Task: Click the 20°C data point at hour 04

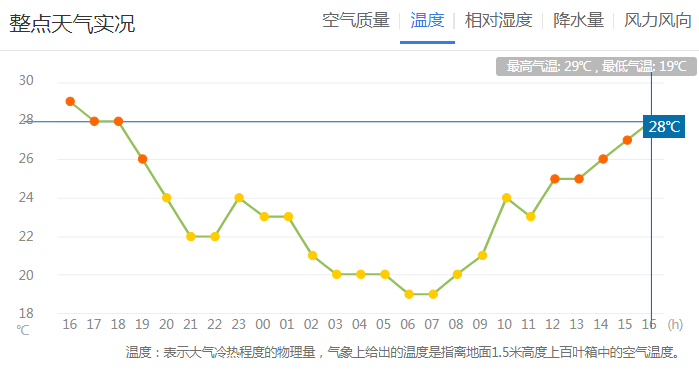Action: coord(361,274)
